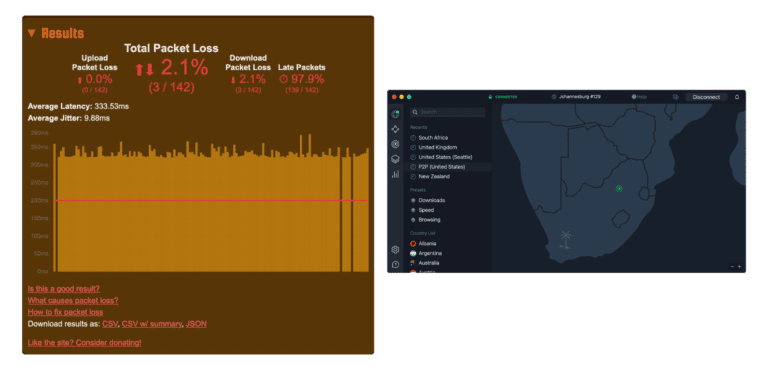This screenshot has width=768, height=370.
Task: Click the Upload Packet Loss 0.0% value
Action: click(95, 79)
